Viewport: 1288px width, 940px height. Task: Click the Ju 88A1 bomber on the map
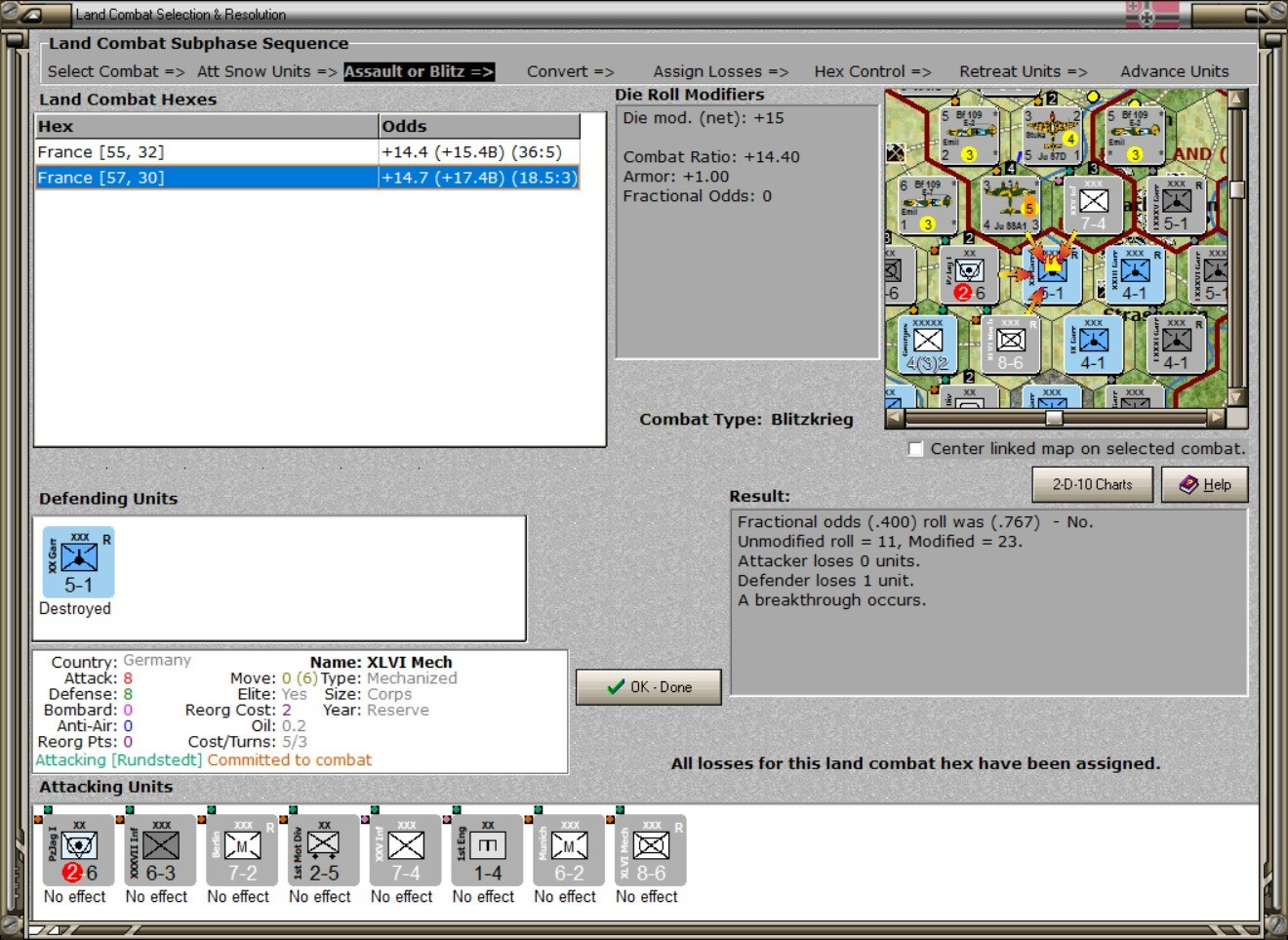[1010, 206]
